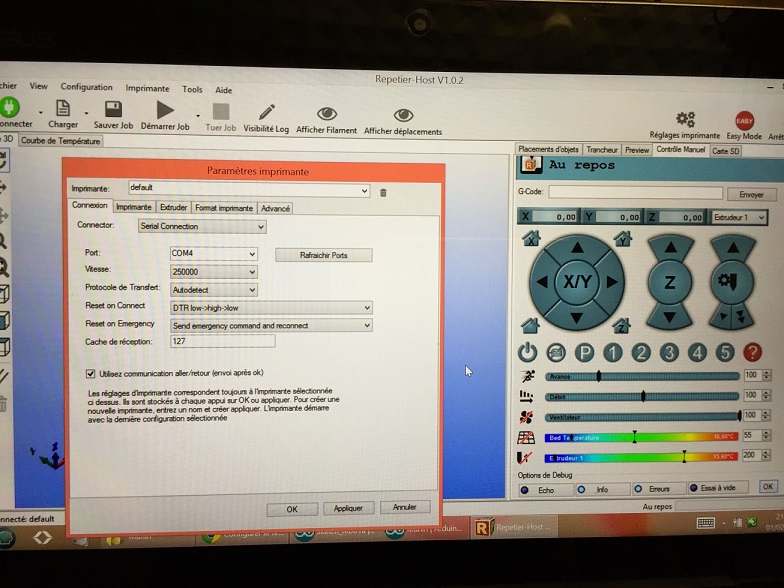Viewport: 784px width, 588px height.
Task: Toggle heated bed icon
Action: [526, 438]
